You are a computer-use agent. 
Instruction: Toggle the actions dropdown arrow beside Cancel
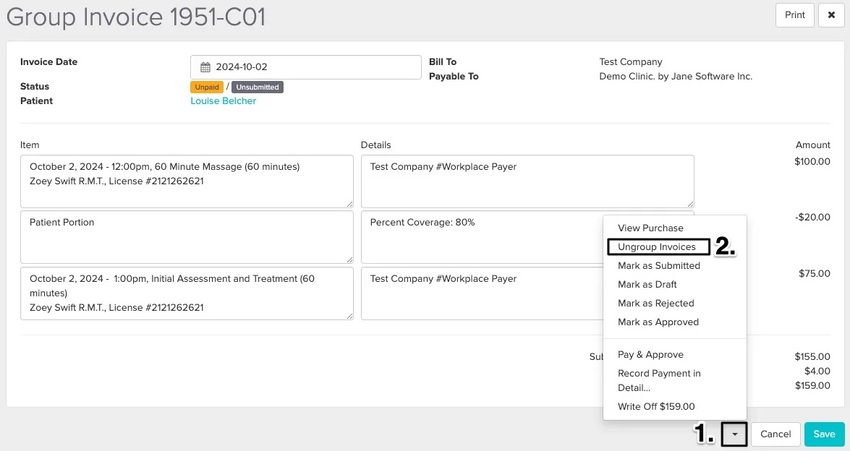coord(735,434)
